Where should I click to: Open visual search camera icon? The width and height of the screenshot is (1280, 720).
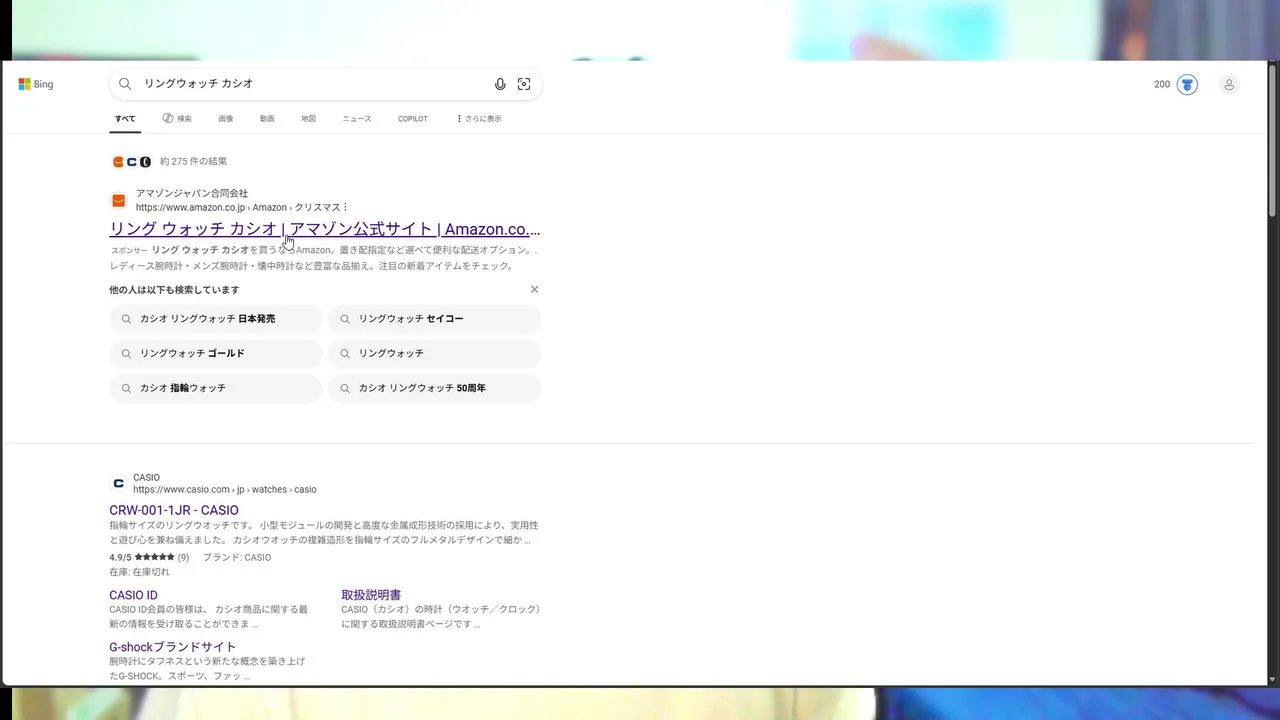click(x=524, y=84)
